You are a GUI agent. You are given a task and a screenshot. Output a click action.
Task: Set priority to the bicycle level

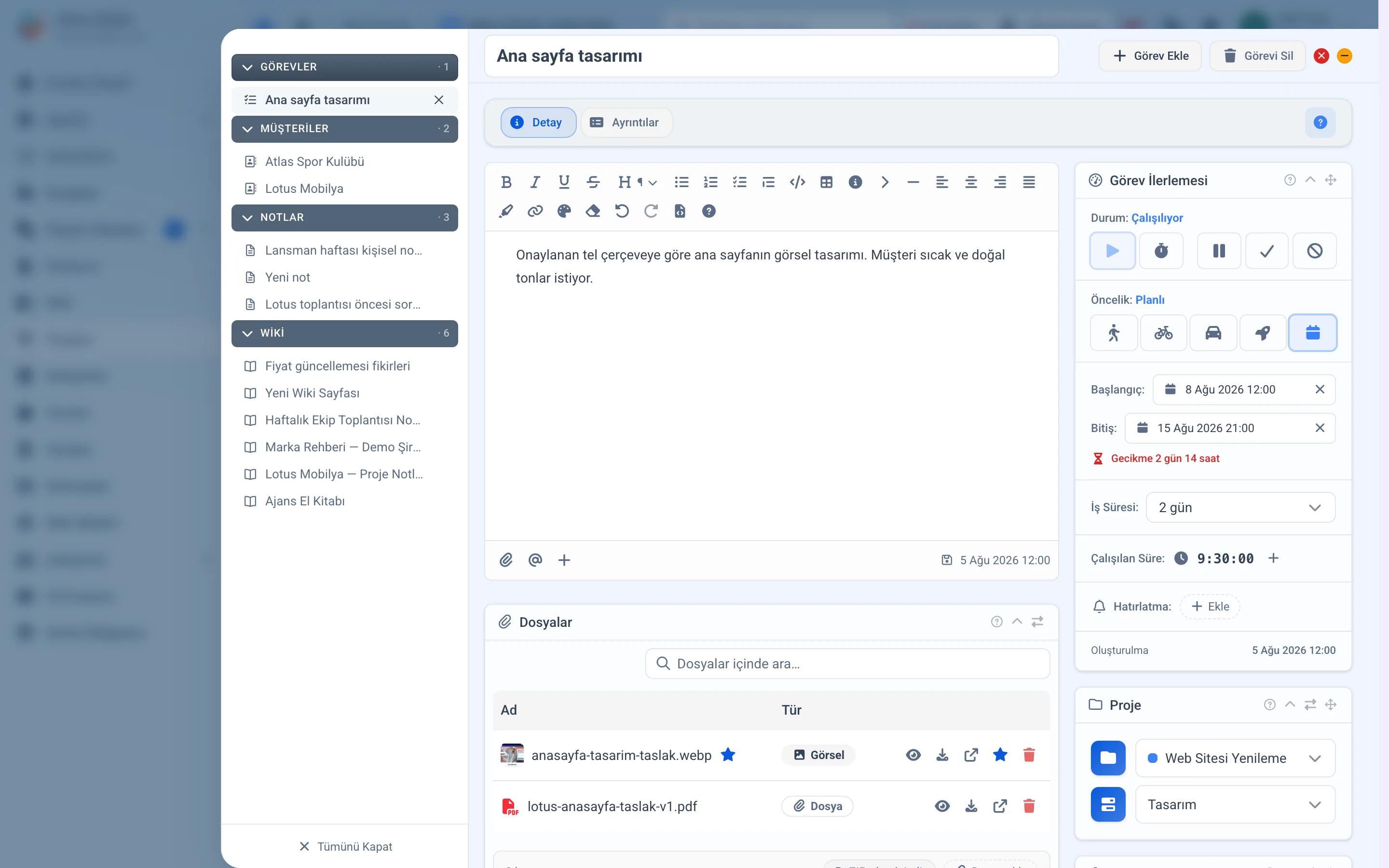tap(1163, 333)
